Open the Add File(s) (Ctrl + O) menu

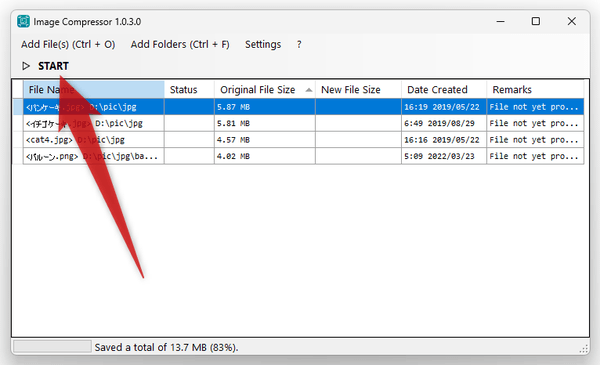click(68, 44)
